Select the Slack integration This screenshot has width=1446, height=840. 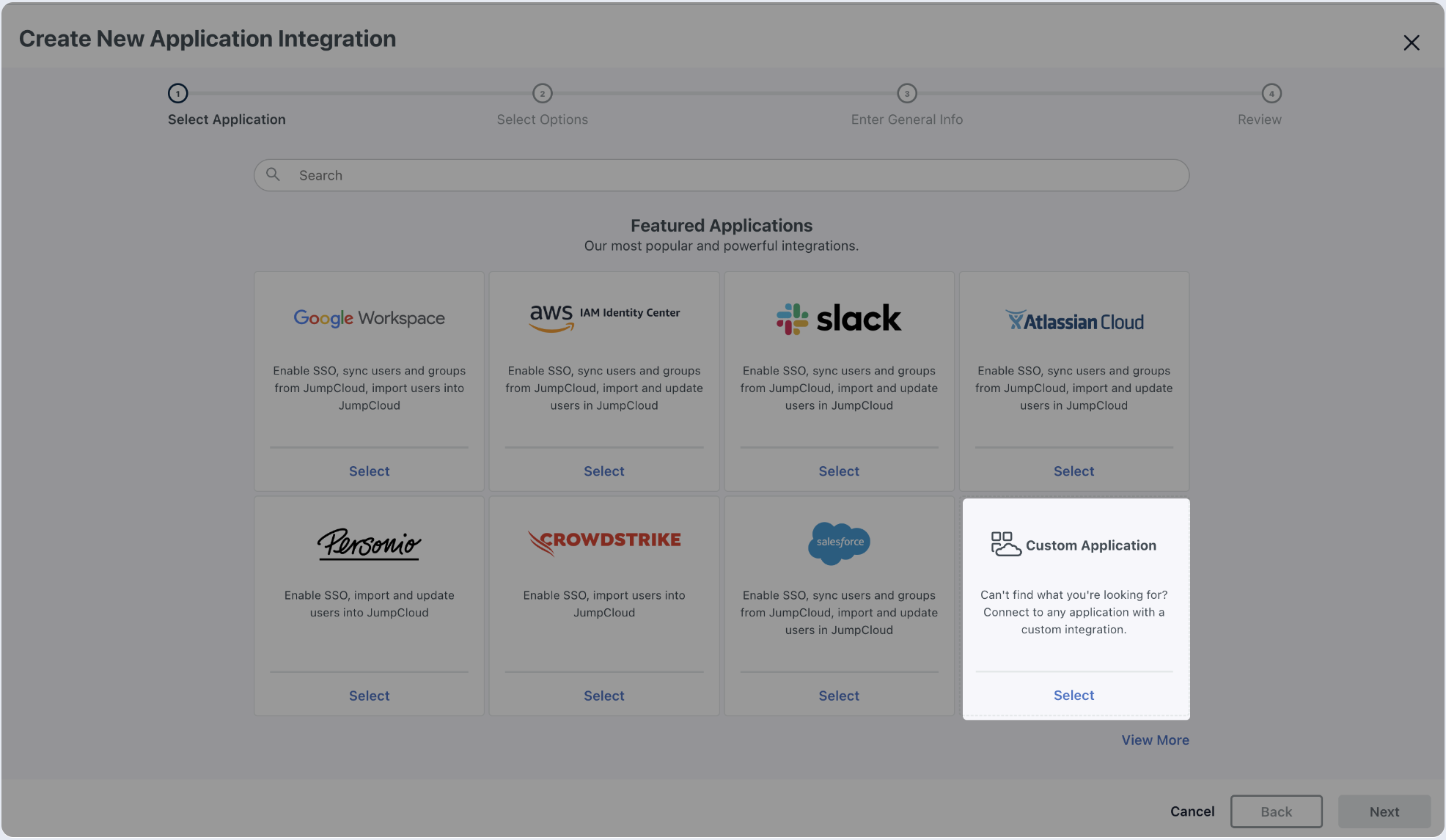click(839, 471)
